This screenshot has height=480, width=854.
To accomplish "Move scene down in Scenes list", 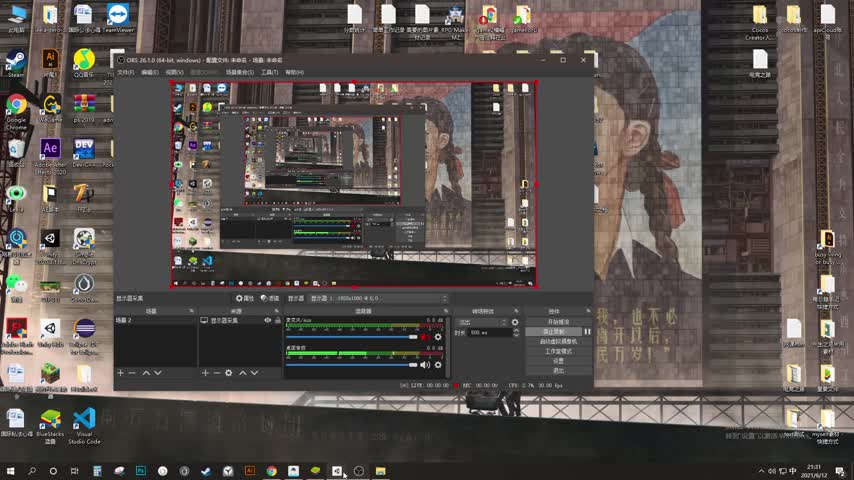I will point(158,373).
